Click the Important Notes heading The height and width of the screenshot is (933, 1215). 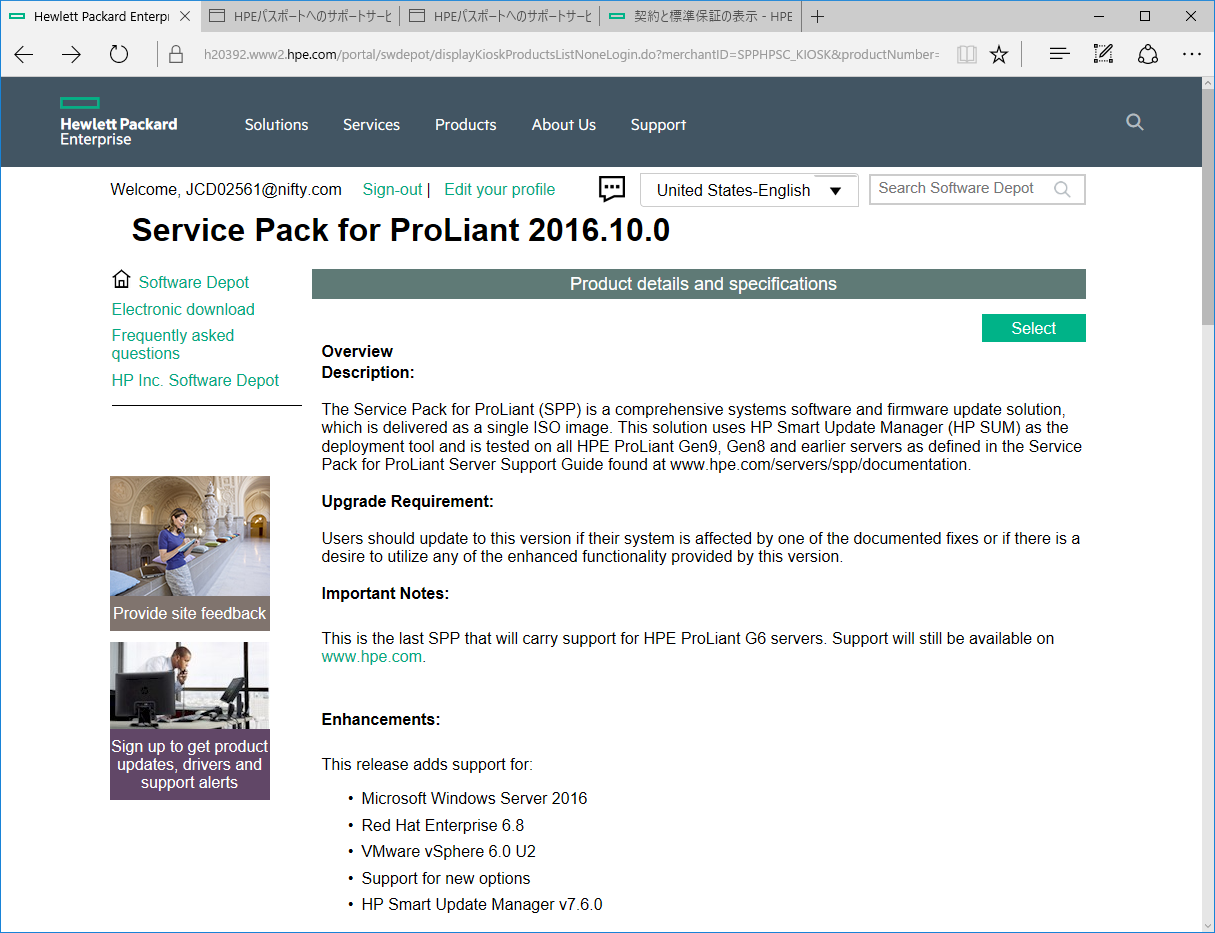pos(385,593)
